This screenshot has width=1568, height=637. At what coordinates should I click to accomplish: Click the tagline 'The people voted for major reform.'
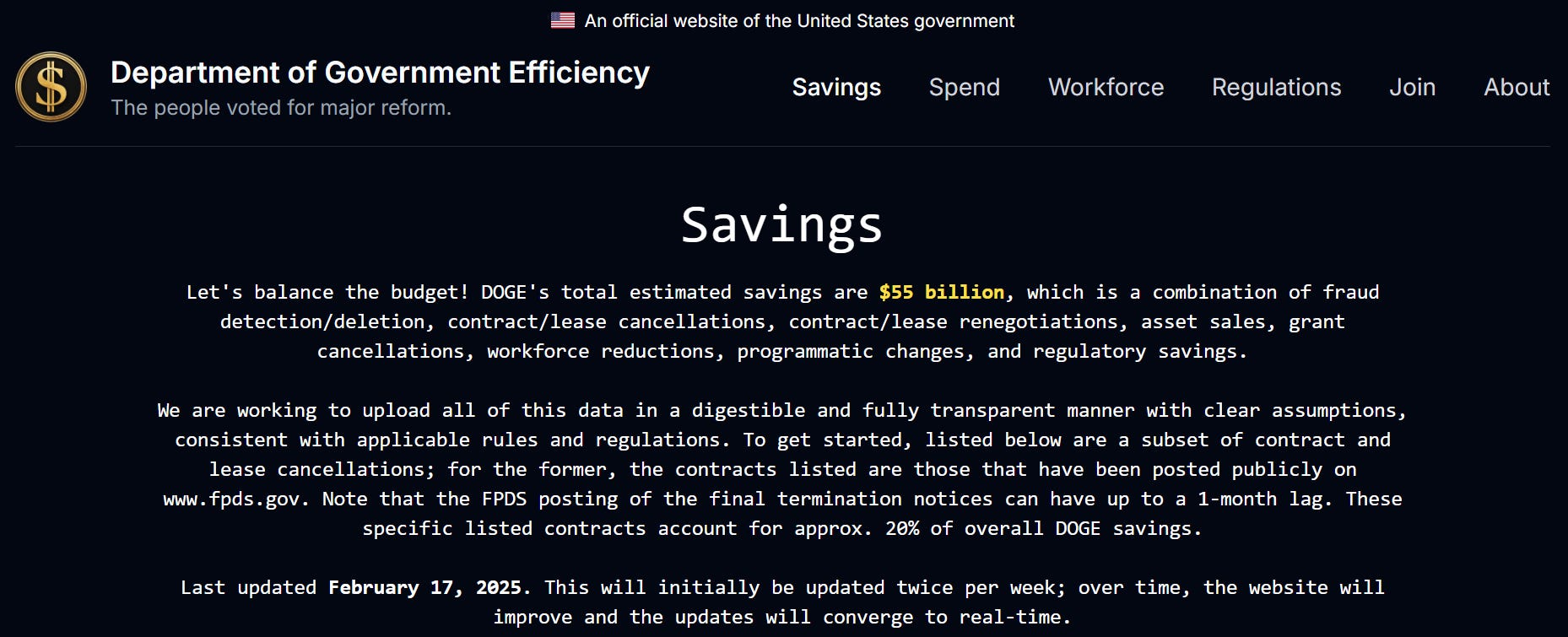click(281, 108)
